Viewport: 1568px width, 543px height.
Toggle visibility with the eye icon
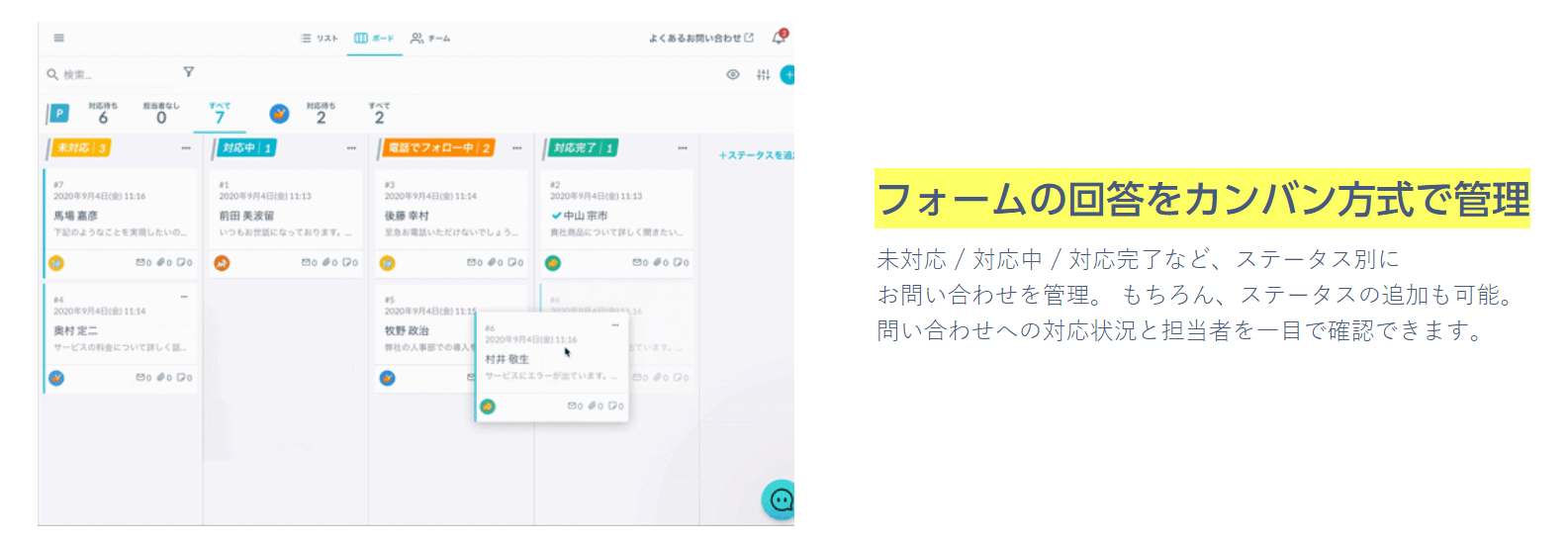pyautogui.click(x=733, y=74)
